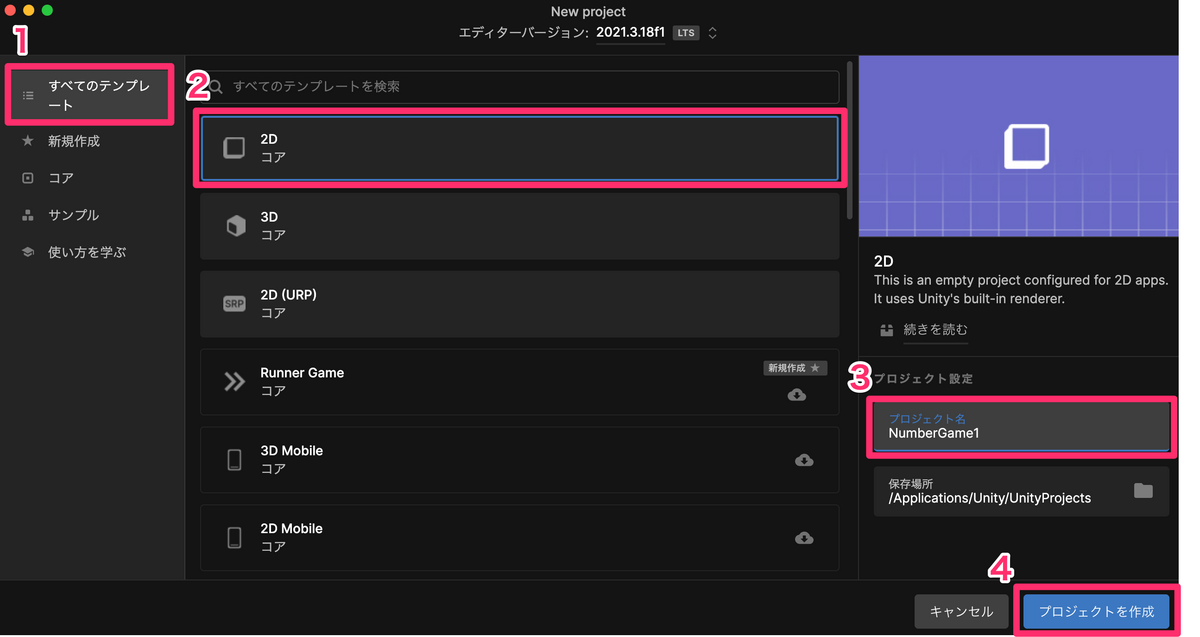Edit the プロジェクト名 field NumberGame1
The image size is (1200, 637).
(x=1021, y=426)
